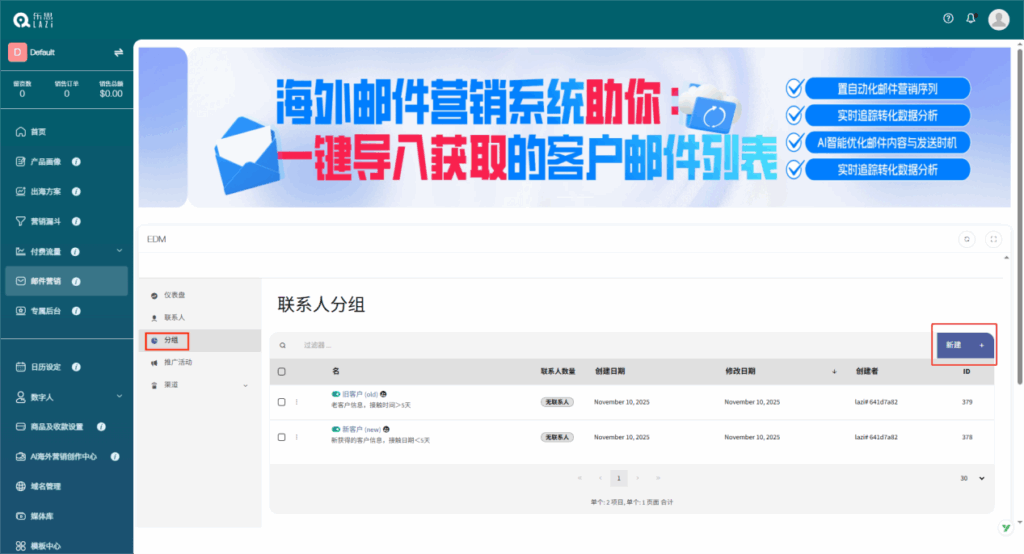Click three-dot menu on 旧客户 row
Viewport: 1024px width, 554px height.
click(296, 401)
